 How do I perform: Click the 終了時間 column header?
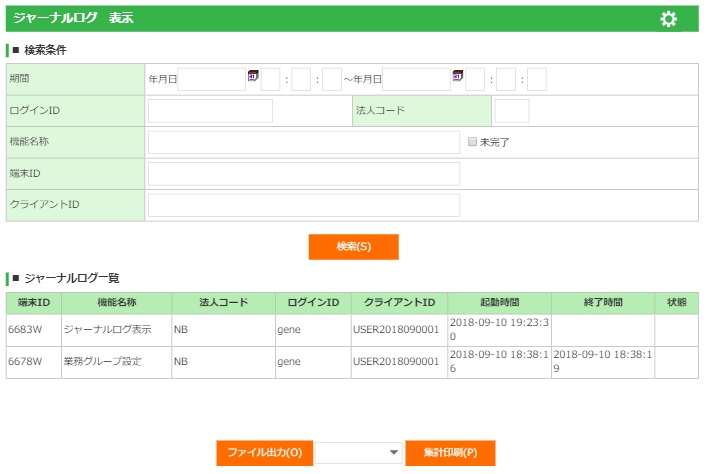602,302
